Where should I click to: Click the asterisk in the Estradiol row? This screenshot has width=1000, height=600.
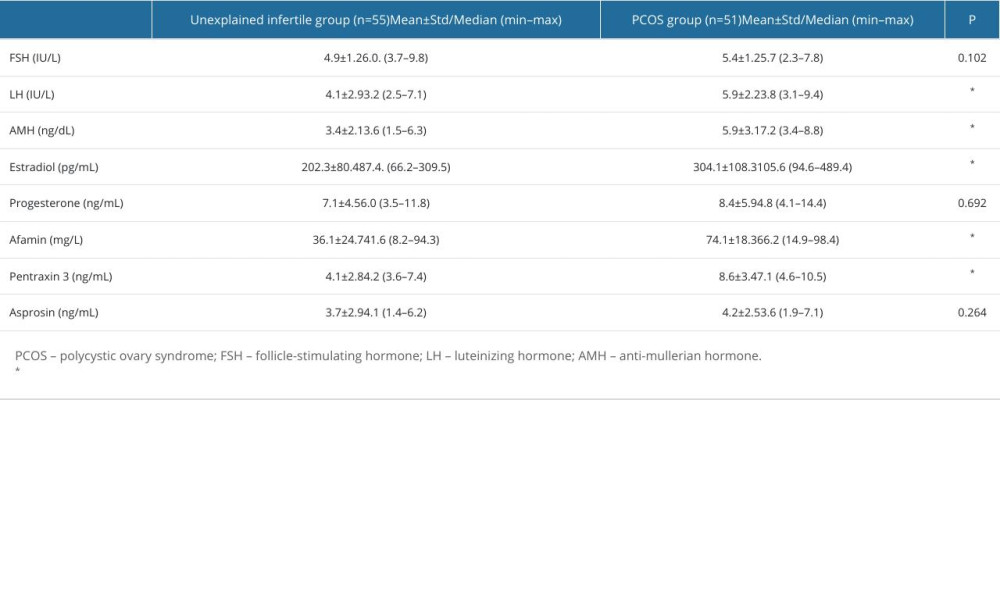click(x=972, y=163)
